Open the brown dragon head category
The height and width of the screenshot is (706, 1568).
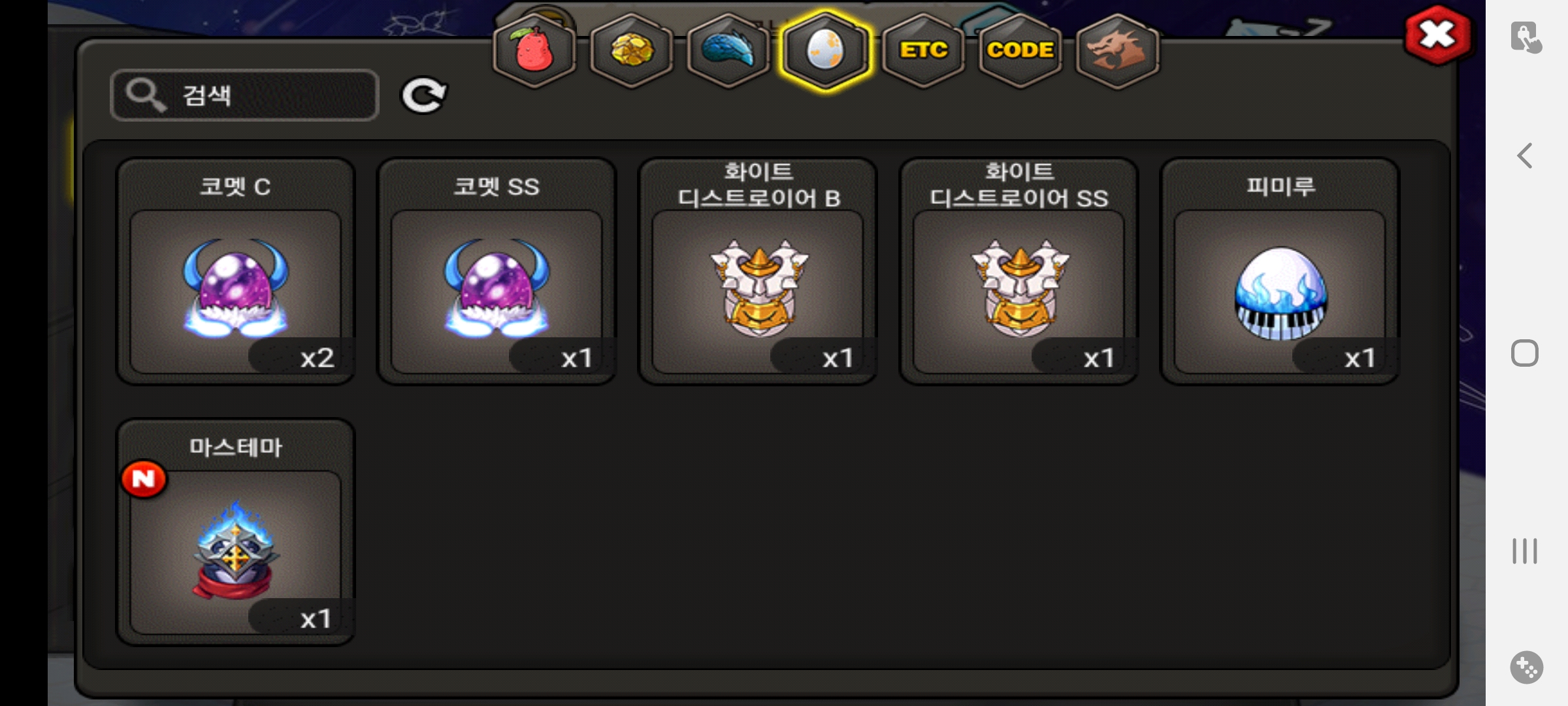tap(1117, 50)
